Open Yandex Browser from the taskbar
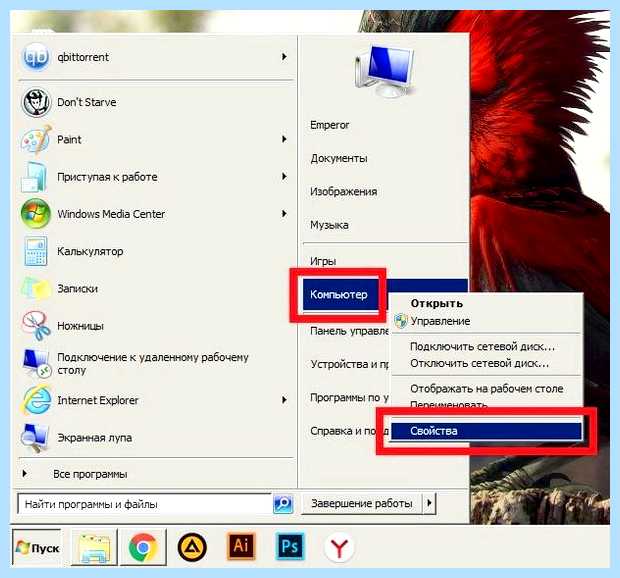620x578 pixels. pyautogui.click(x=339, y=548)
